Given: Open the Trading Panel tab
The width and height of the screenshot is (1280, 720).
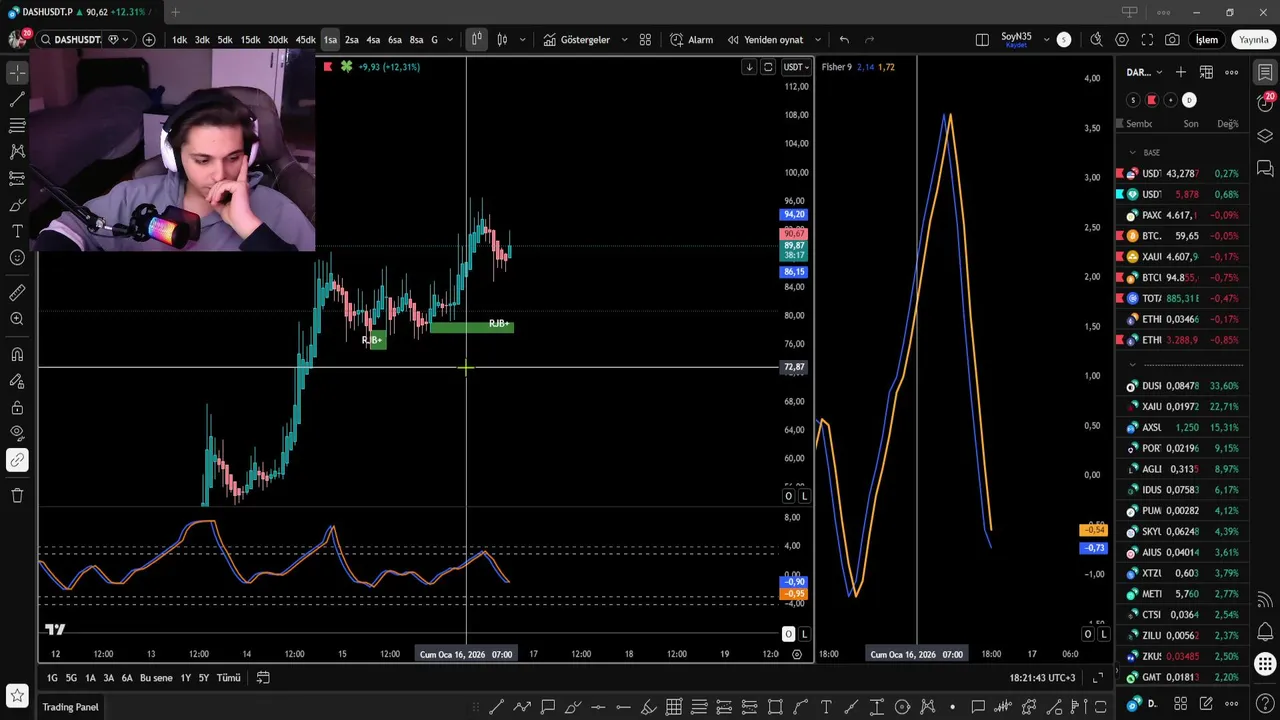Looking at the screenshot, I should pyautogui.click(x=70, y=707).
